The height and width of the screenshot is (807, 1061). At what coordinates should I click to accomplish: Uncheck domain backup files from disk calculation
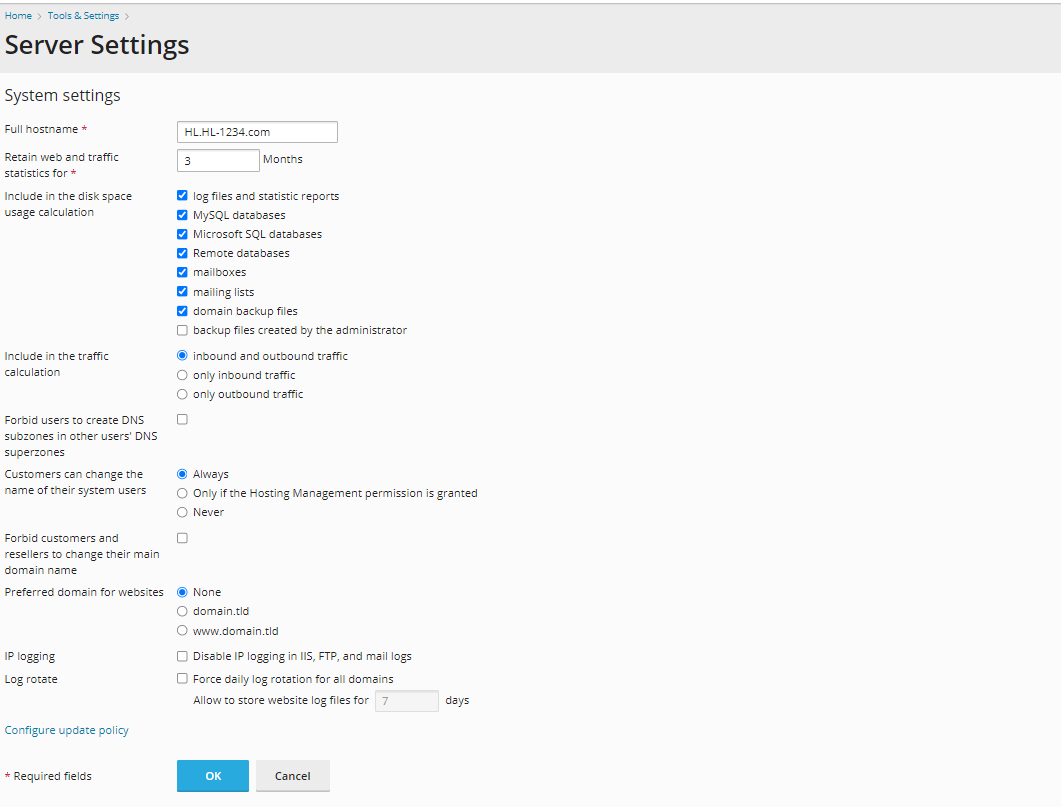pyautogui.click(x=182, y=310)
